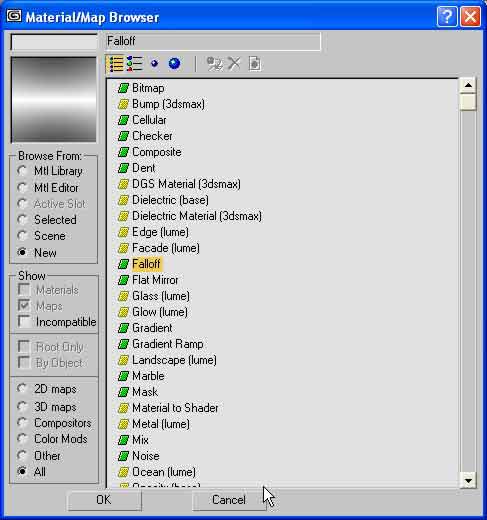Switch to View List plus Icons mode
Image resolution: width=487 pixels, height=520 pixels.
point(134,64)
